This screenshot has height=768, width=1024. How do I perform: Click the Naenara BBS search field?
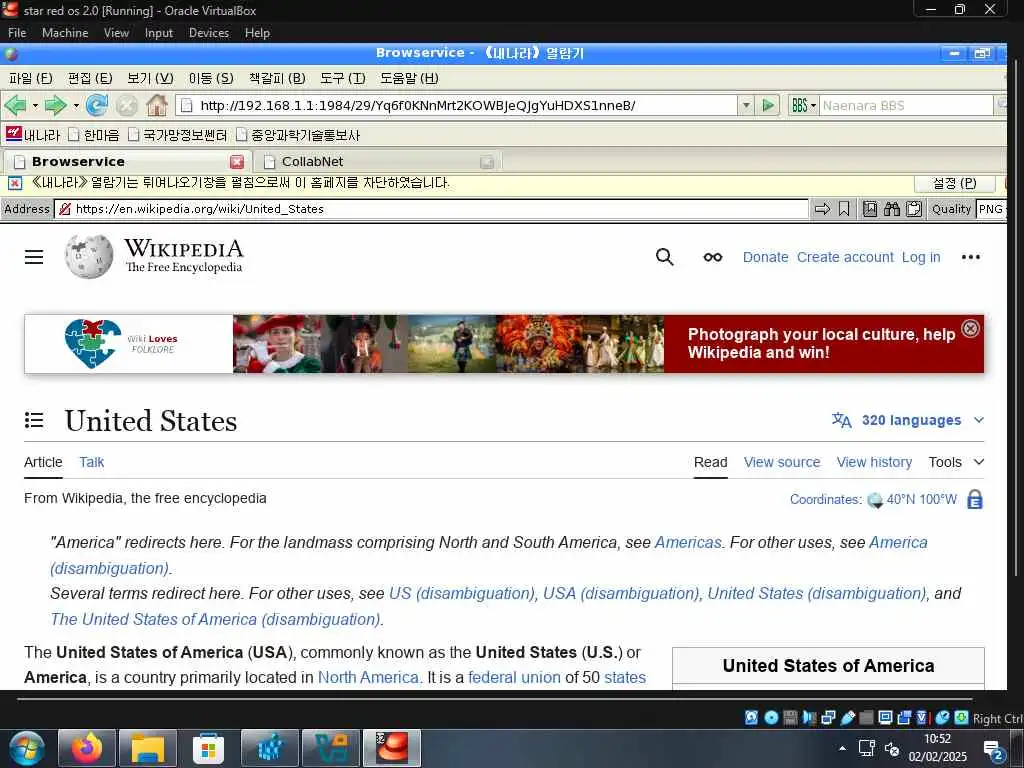pyautogui.click(x=906, y=105)
